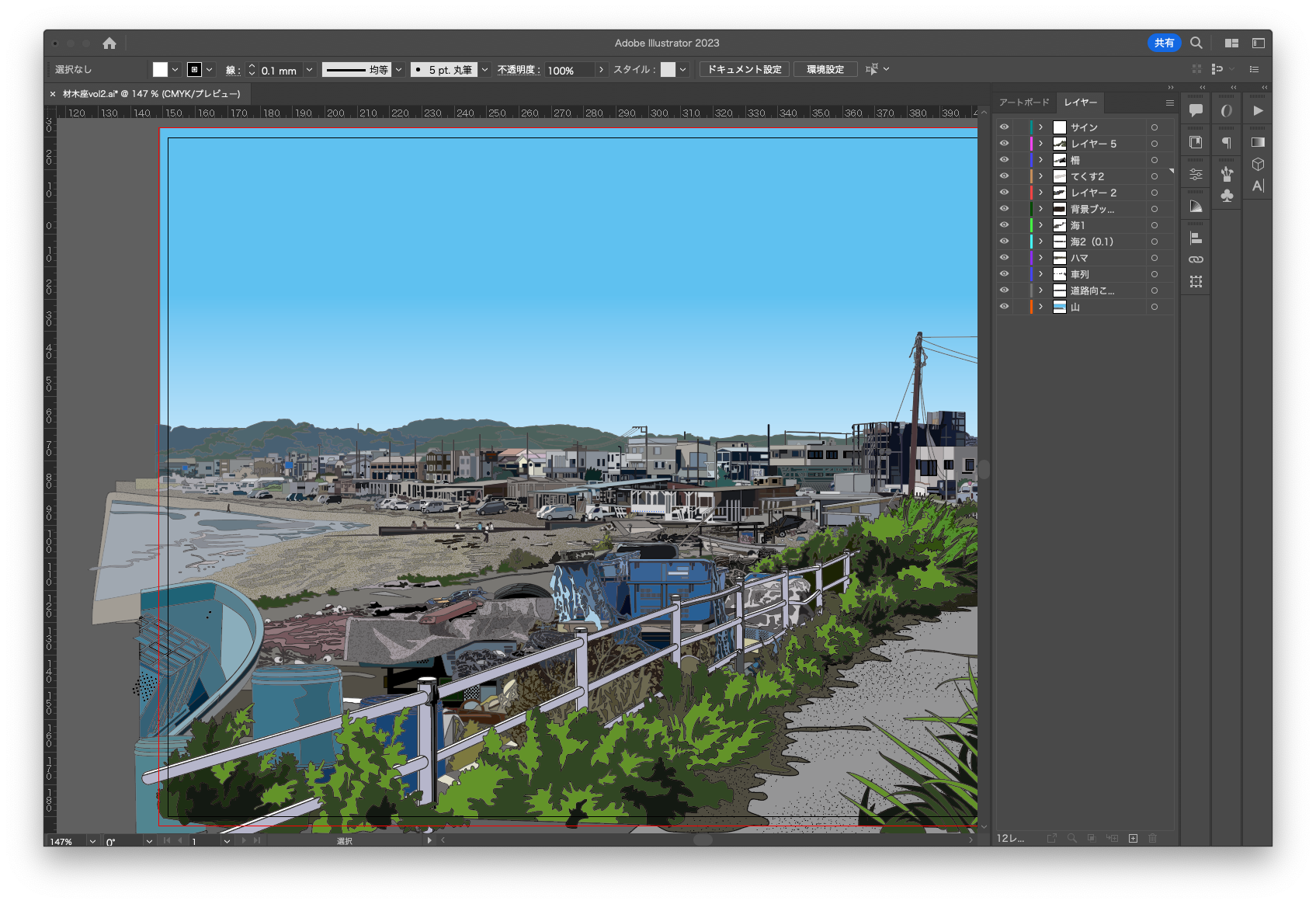This screenshot has width=1316, height=904.
Task: Open the Paragraph panel icon
Action: click(x=1227, y=142)
